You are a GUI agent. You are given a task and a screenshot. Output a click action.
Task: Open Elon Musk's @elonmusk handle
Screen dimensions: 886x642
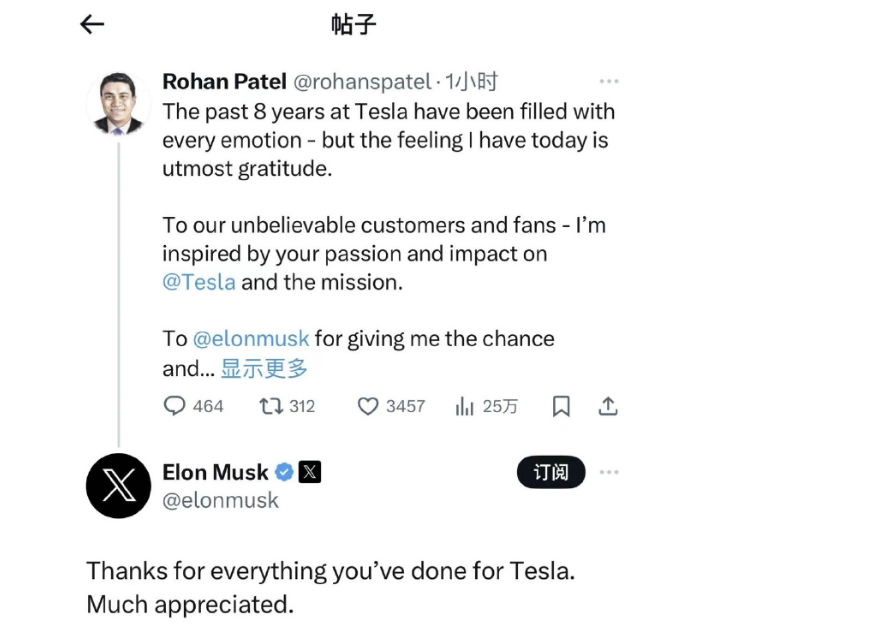point(220,500)
